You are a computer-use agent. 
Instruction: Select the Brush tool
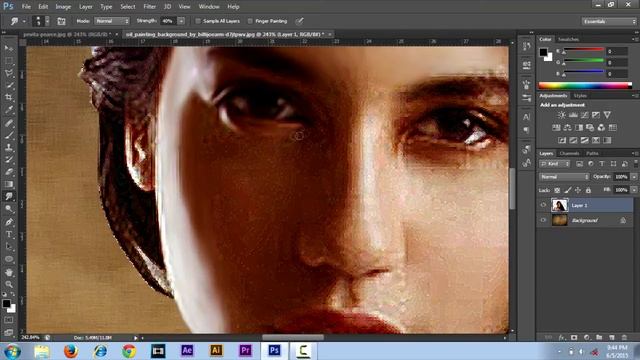[9, 135]
